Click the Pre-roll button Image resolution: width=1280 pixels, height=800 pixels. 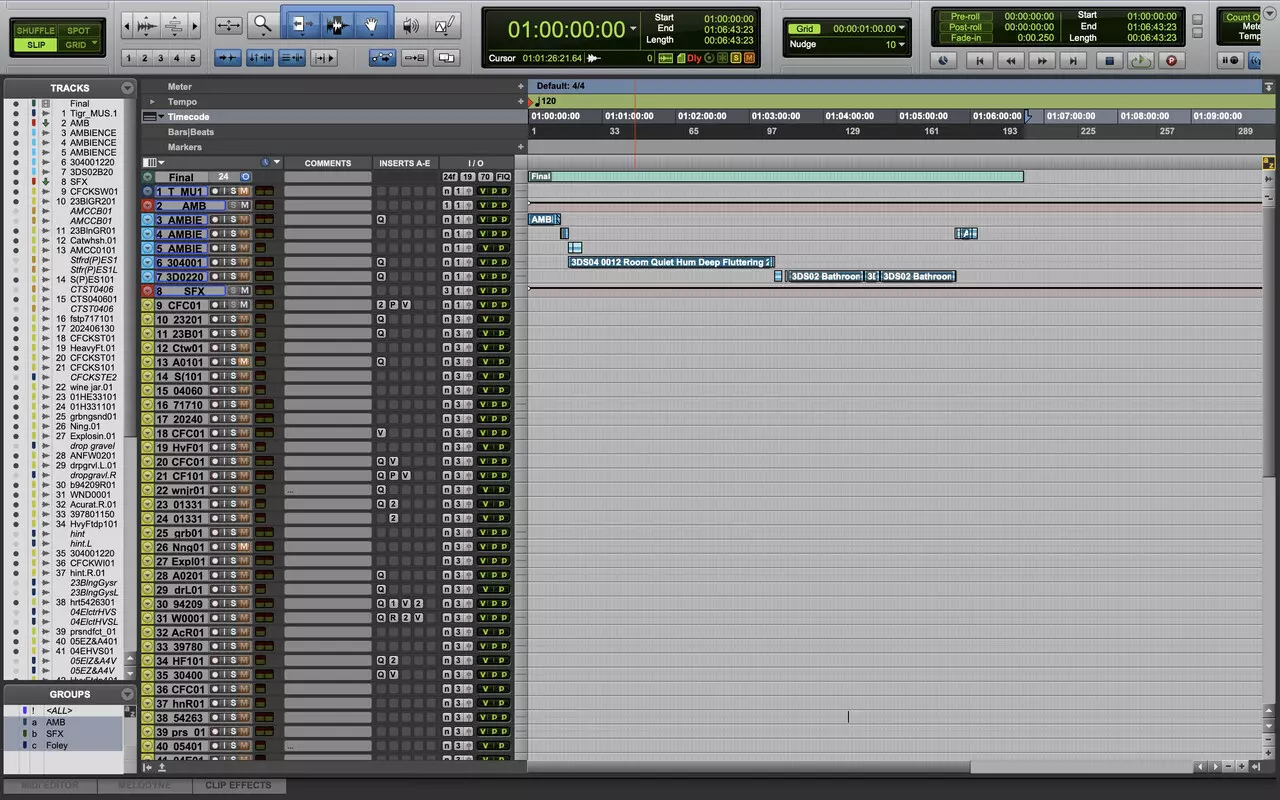tap(965, 17)
